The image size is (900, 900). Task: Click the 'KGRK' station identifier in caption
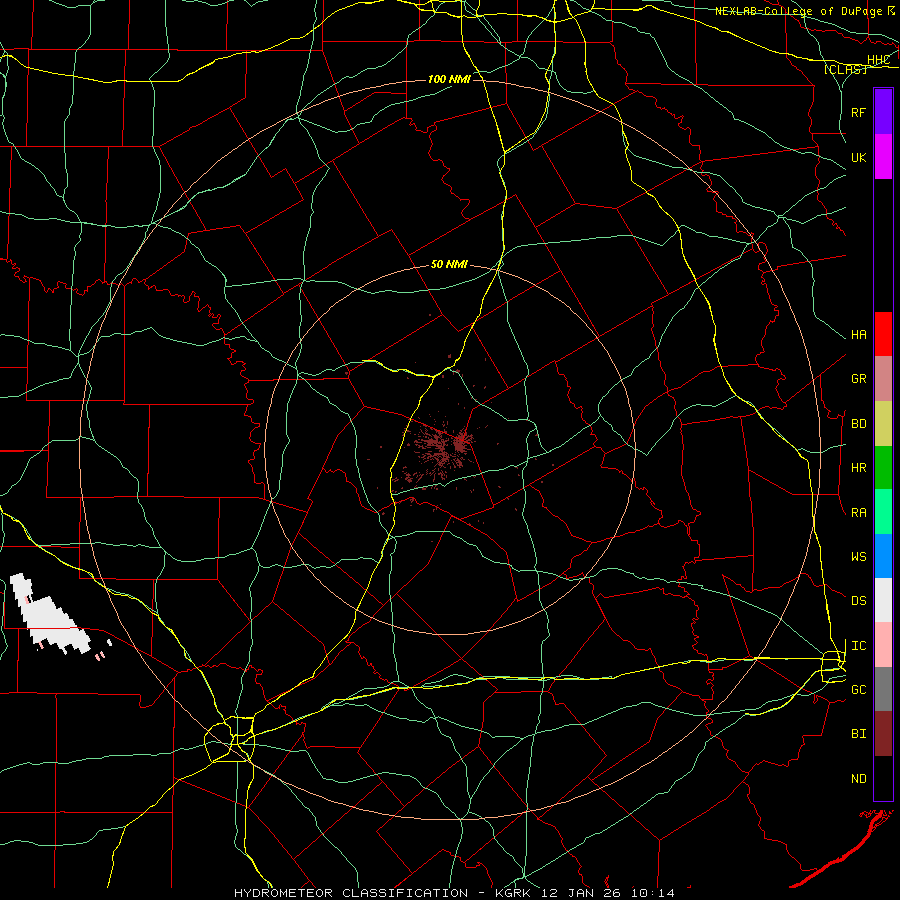513,893
